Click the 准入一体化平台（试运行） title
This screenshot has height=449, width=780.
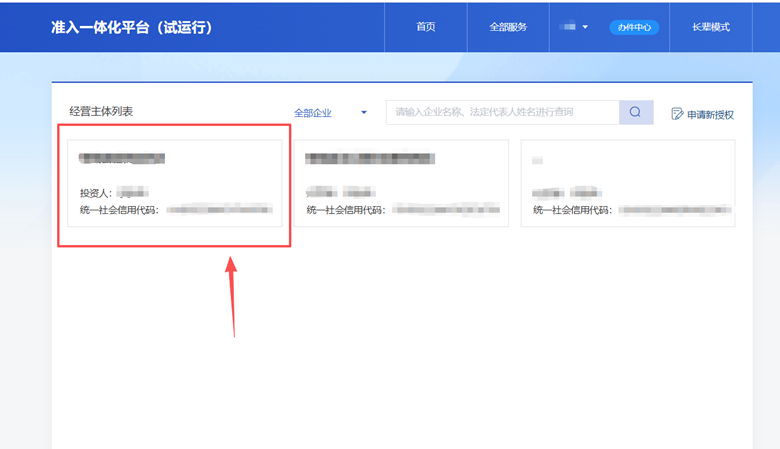131,27
